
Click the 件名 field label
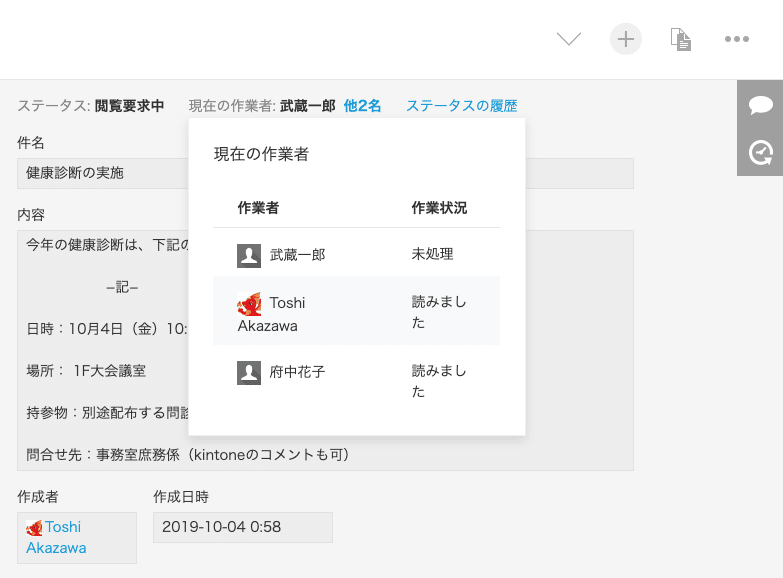pos(31,142)
